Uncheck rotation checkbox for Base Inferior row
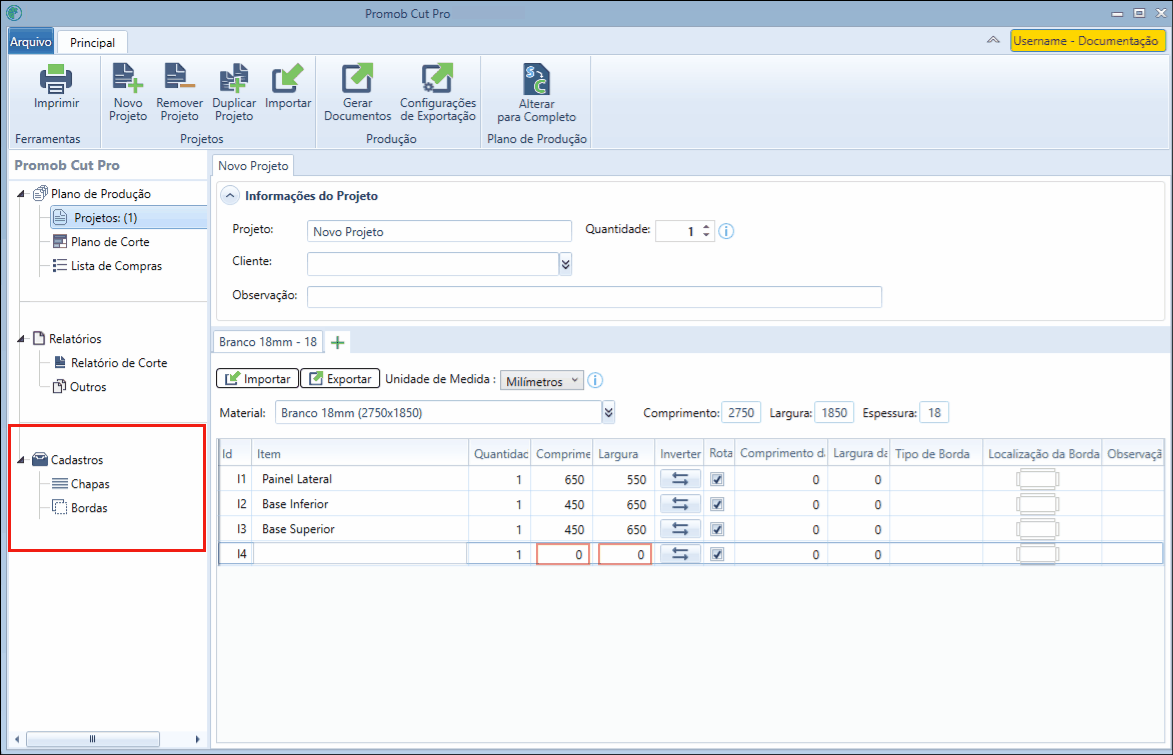The image size is (1173, 755). 717,504
